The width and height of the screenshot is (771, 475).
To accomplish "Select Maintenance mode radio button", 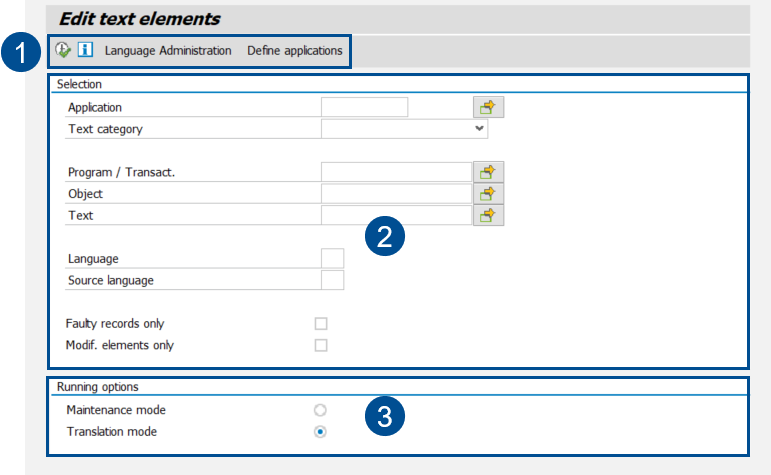I will click(320, 410).
